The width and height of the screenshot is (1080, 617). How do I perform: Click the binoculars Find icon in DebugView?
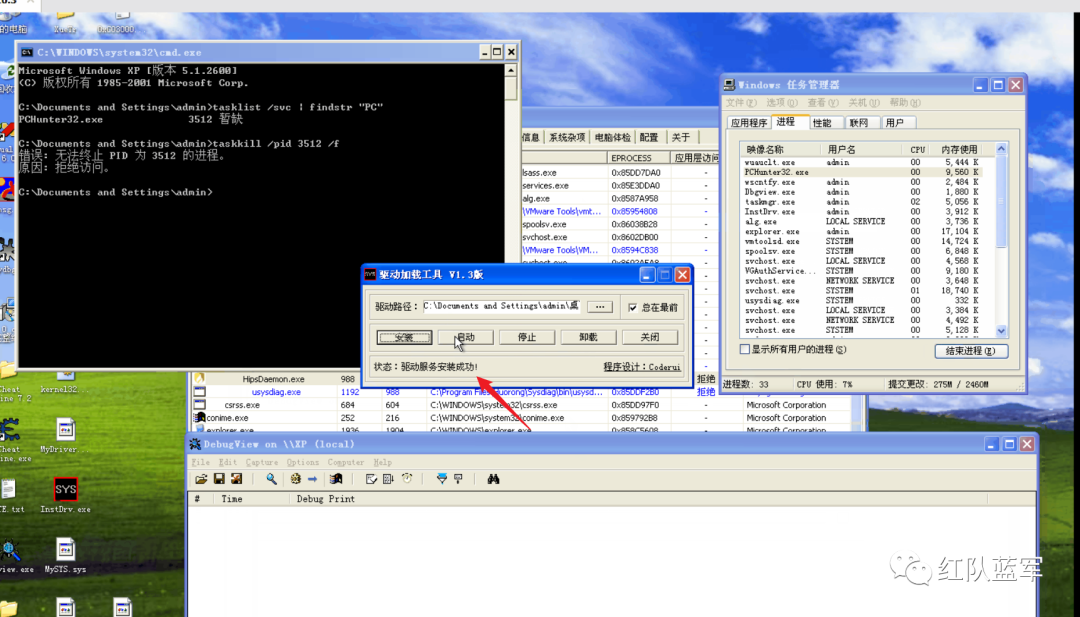point(493,479)
